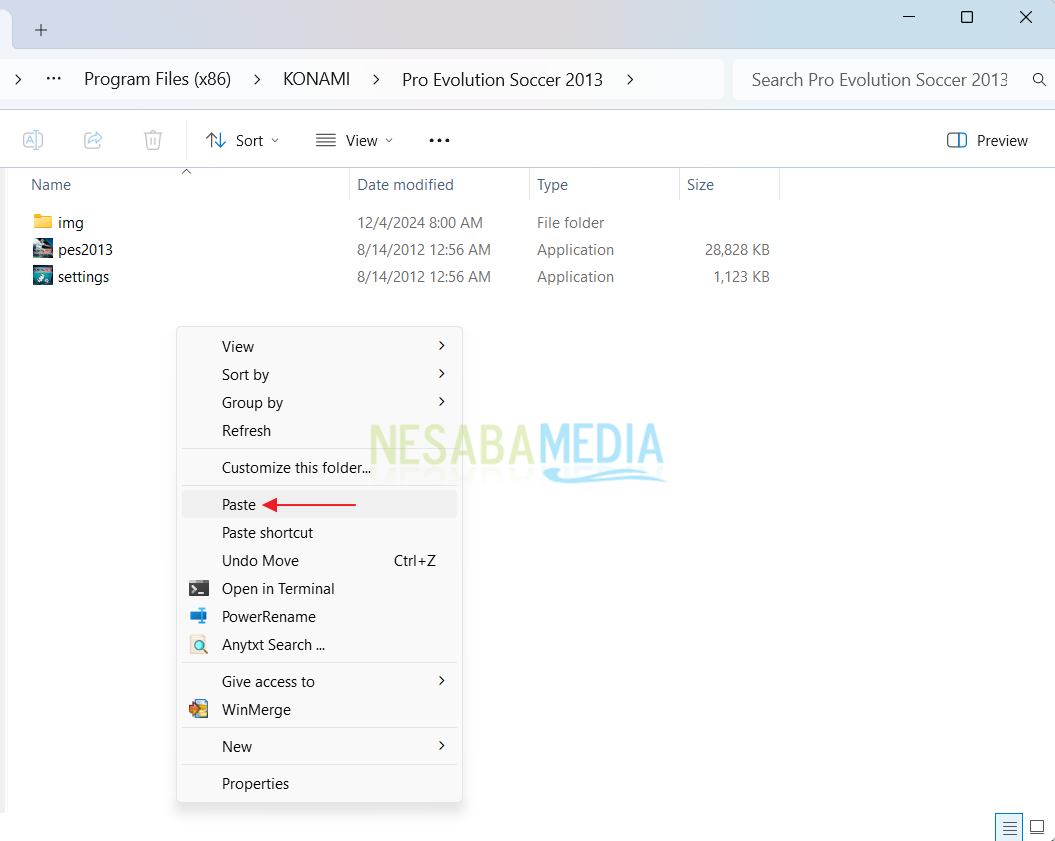Click the 1,123 KB size cell
Image resolution: width=1055 pixels, height=841 pixels.
click(741, 277)
